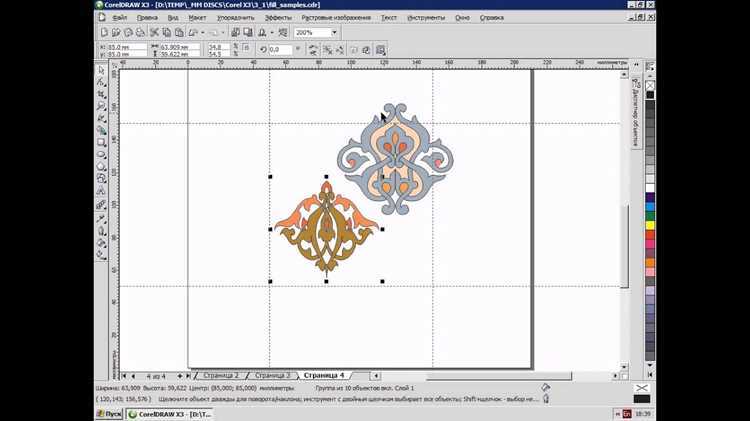The width and height of the screenshot is (750, 421).
Task: Switch to the Страница 2 tab
Action: pos(221,376)
